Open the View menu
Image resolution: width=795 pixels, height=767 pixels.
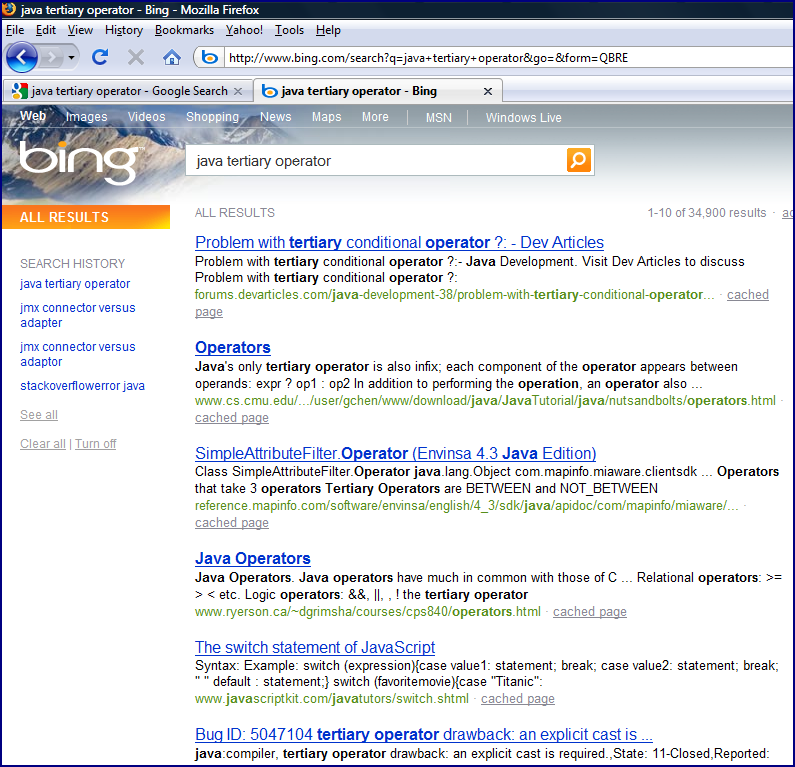[80, 30]
